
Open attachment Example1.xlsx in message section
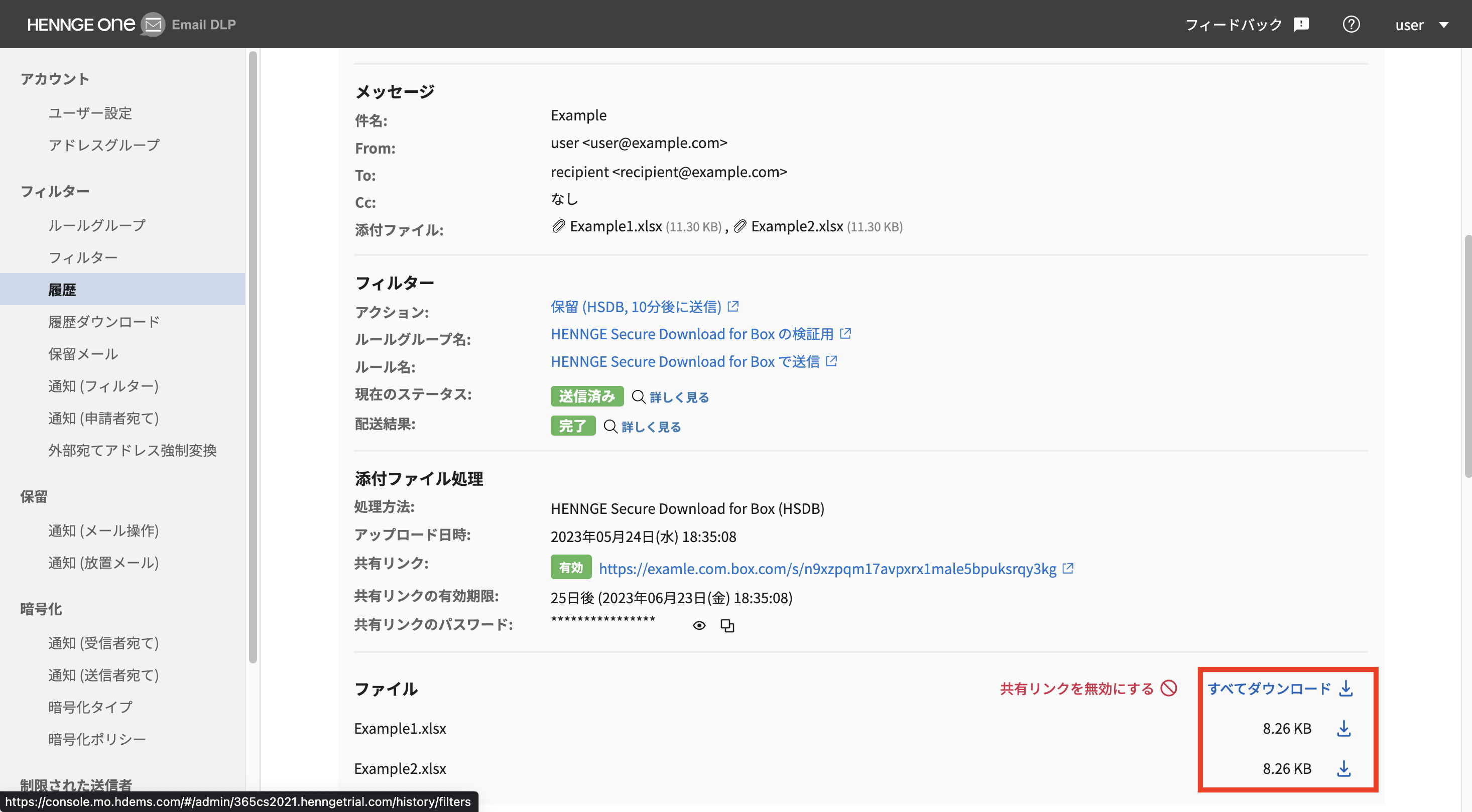coord(616,227)
